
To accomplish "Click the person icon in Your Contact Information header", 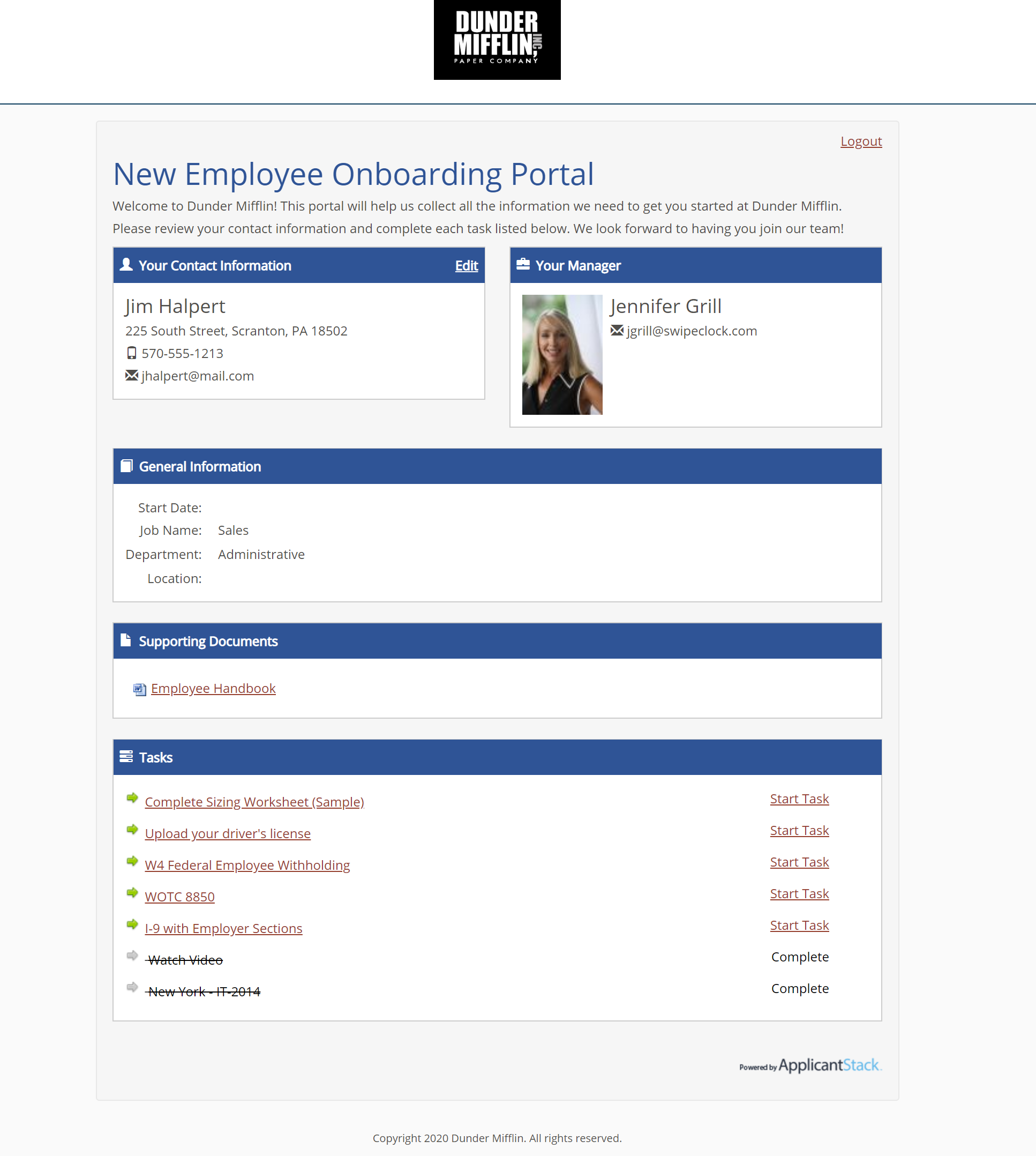I will [126, 265].
